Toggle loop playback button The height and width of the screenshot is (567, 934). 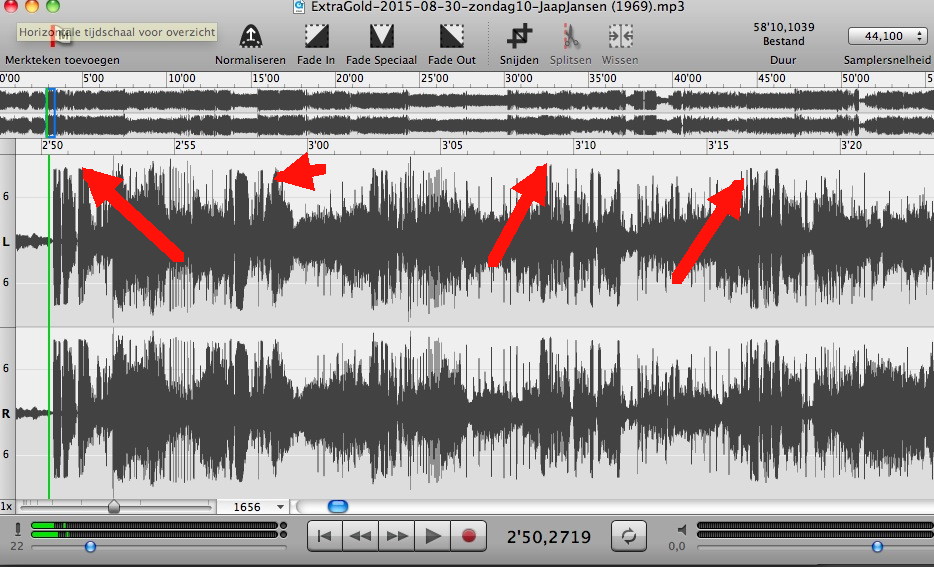coord(629,535)
